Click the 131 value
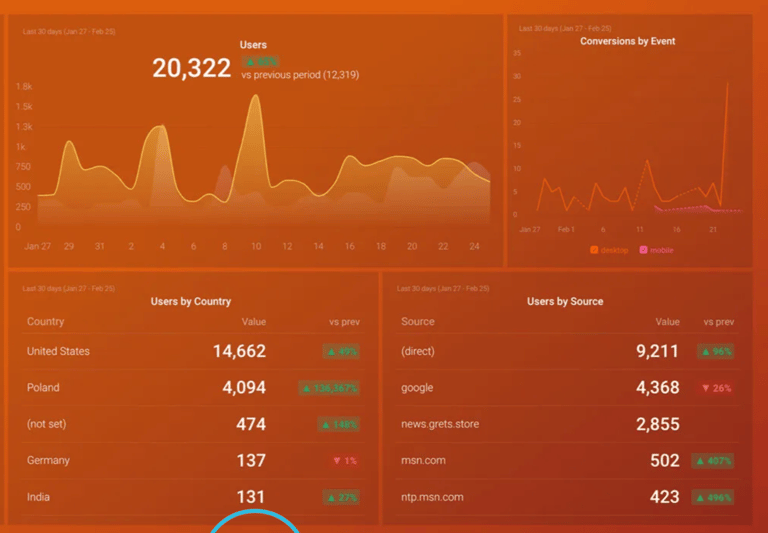Image resolution: width=768 pixels, height=533 pixels. pyautogui.click(x=251, y=497)
